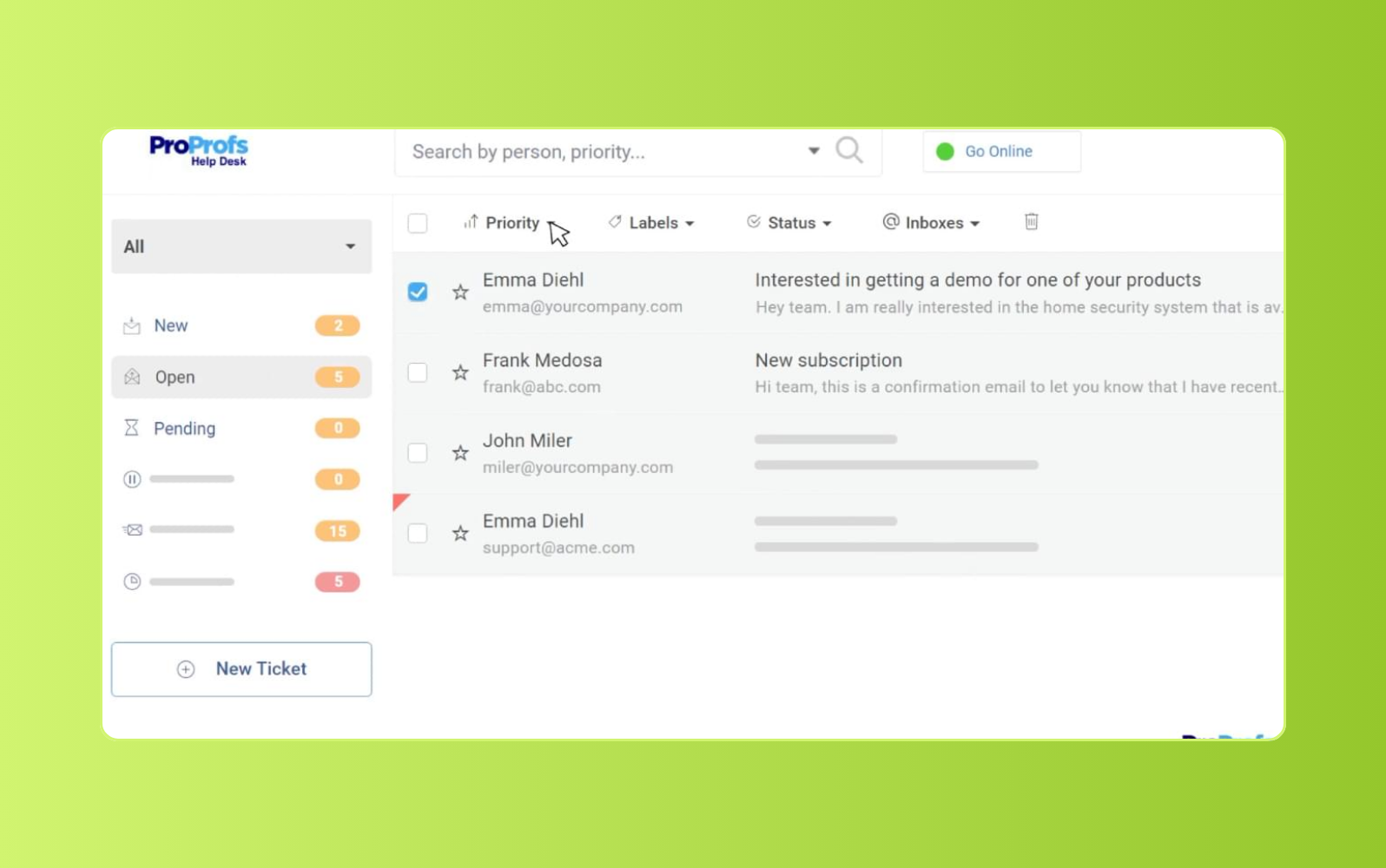Click the Status check-circle icon
Viewport: 1386px width, 868px height.
tap(754, 221)
